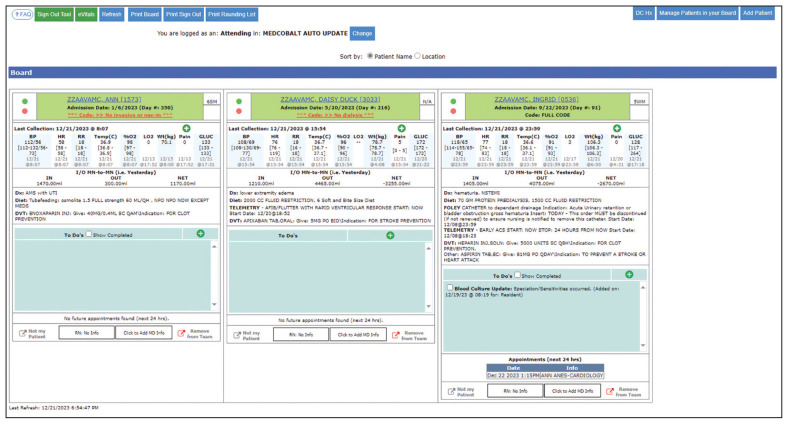Click to Add MD Info for Ingrid

point(572,391)
